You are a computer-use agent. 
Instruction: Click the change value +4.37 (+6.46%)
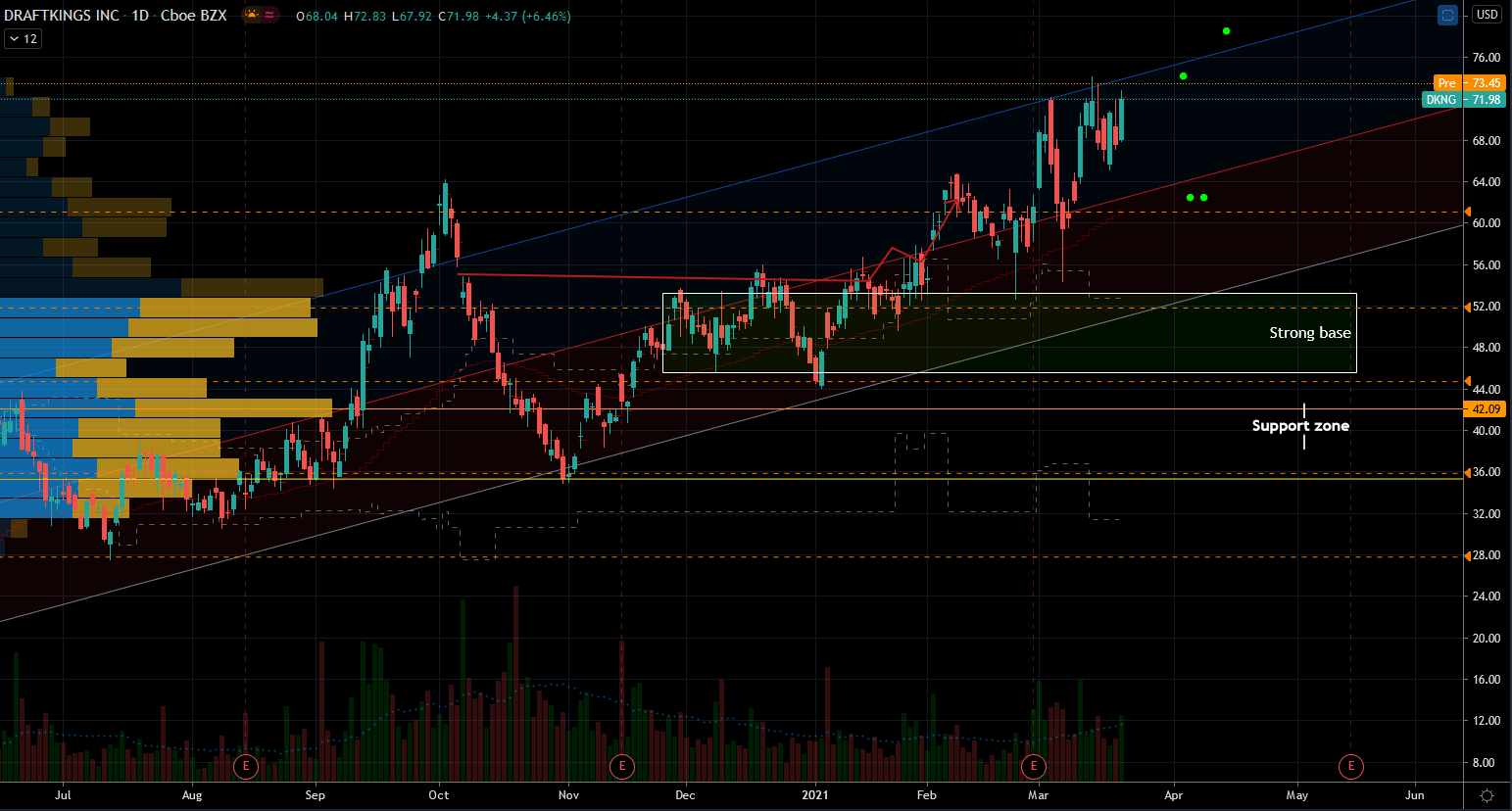click(528, 16)
